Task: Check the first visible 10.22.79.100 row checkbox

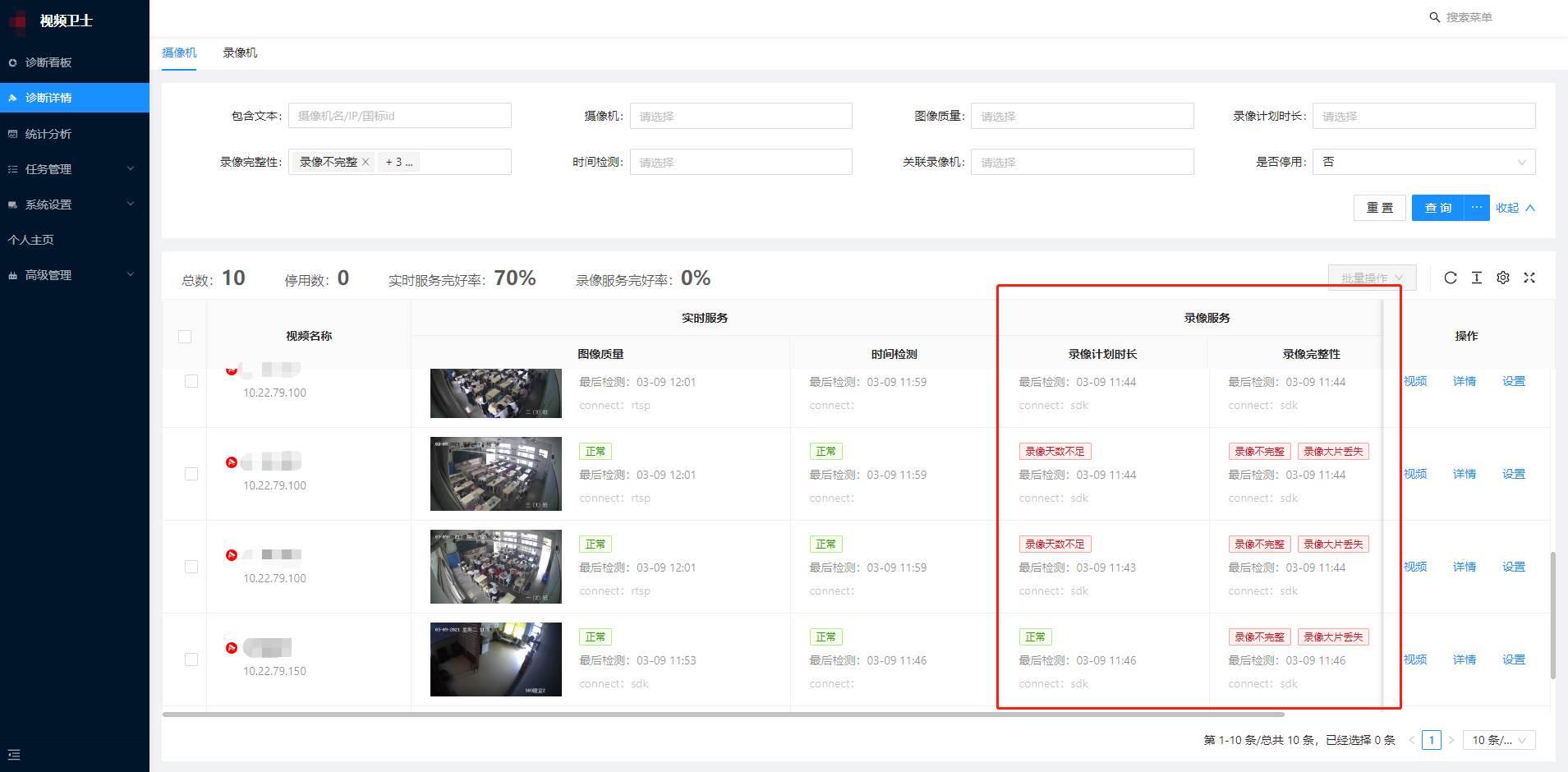Action: [x=191, y=381]
